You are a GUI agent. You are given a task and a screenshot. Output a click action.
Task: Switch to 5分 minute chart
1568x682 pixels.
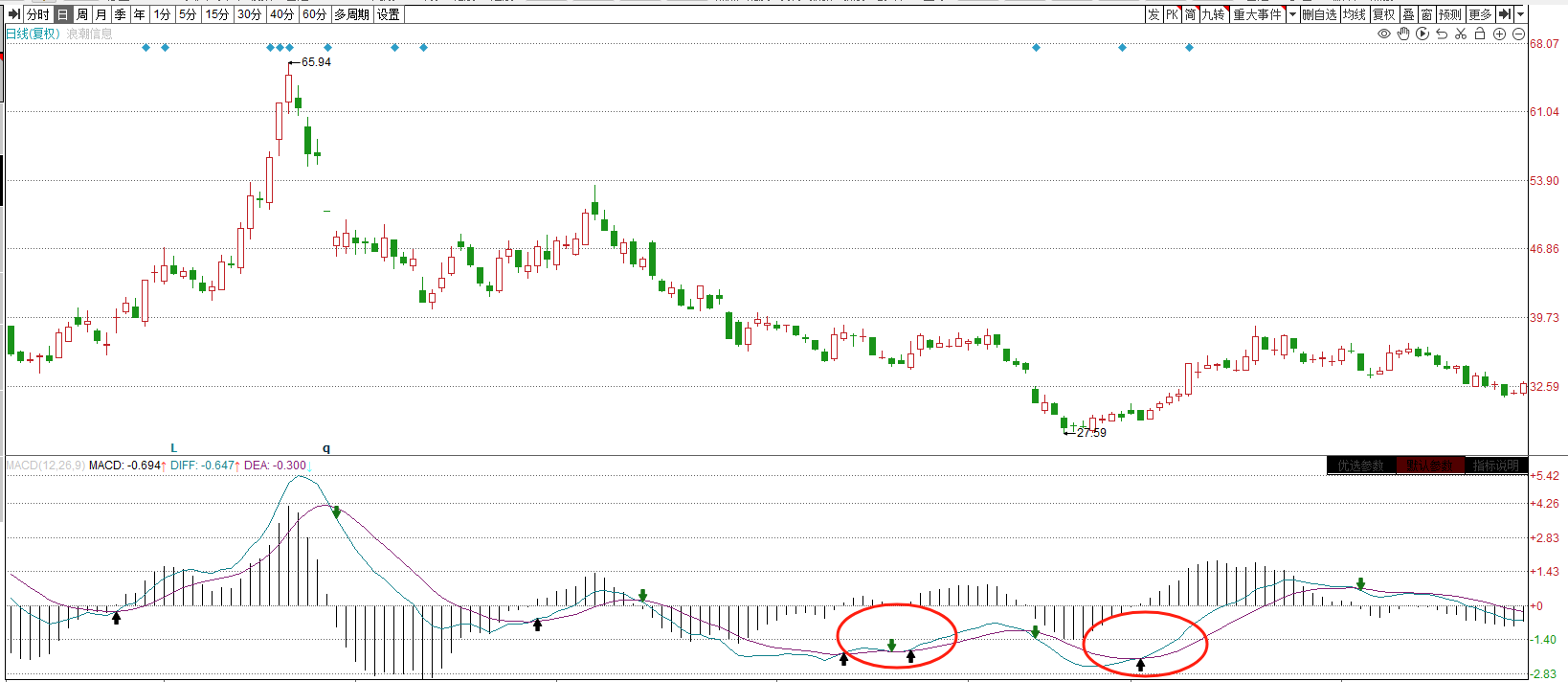point(188,14)
